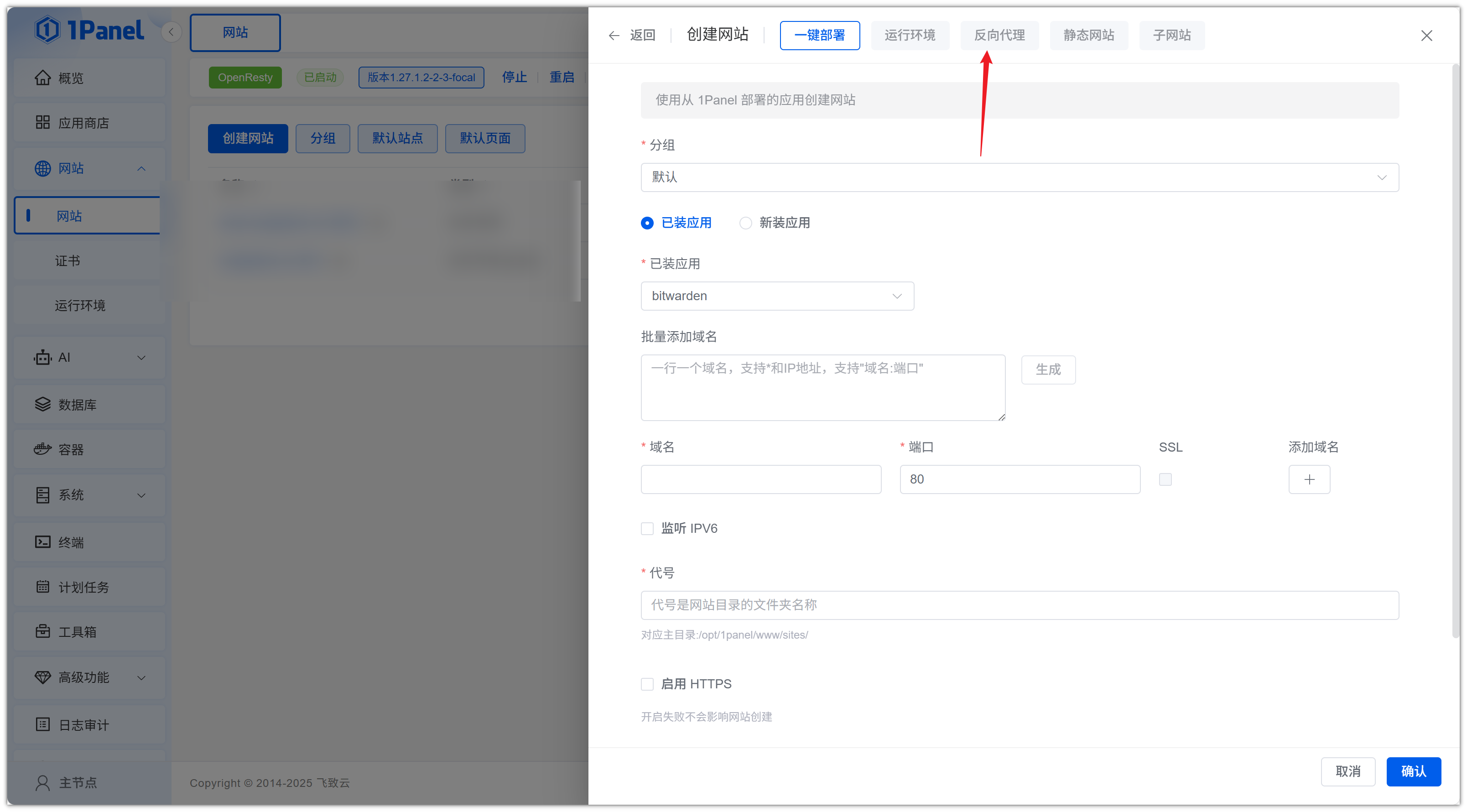Click the 数据库 layers icon
The image size is (1467, 812).
point(43,404)
